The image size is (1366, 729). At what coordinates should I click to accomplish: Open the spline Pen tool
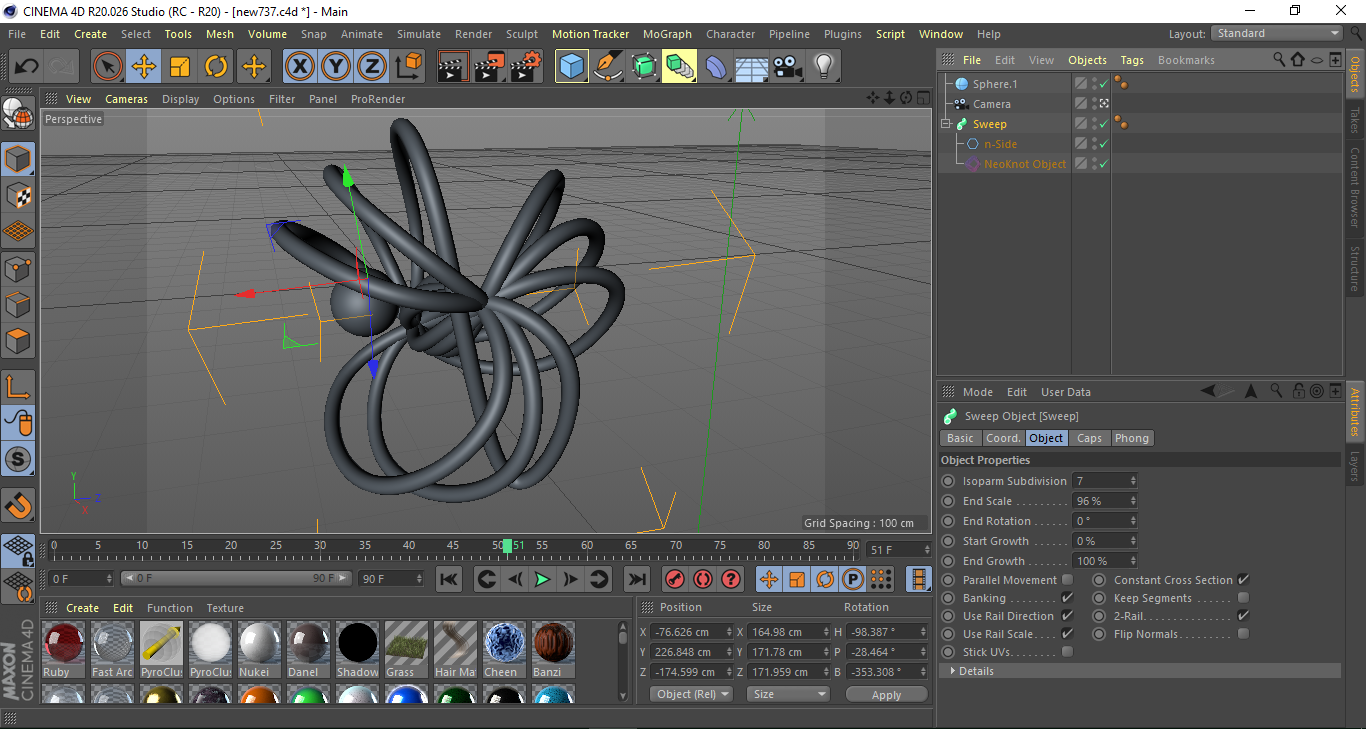608,67
